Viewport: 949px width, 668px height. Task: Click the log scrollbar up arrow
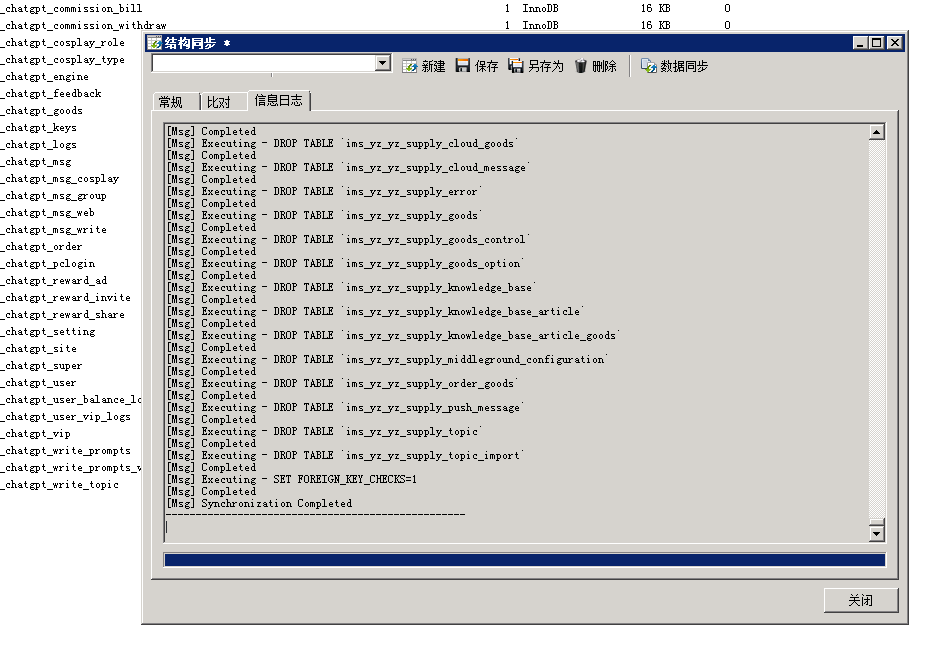pyautogui.click(x=876, y=130)
